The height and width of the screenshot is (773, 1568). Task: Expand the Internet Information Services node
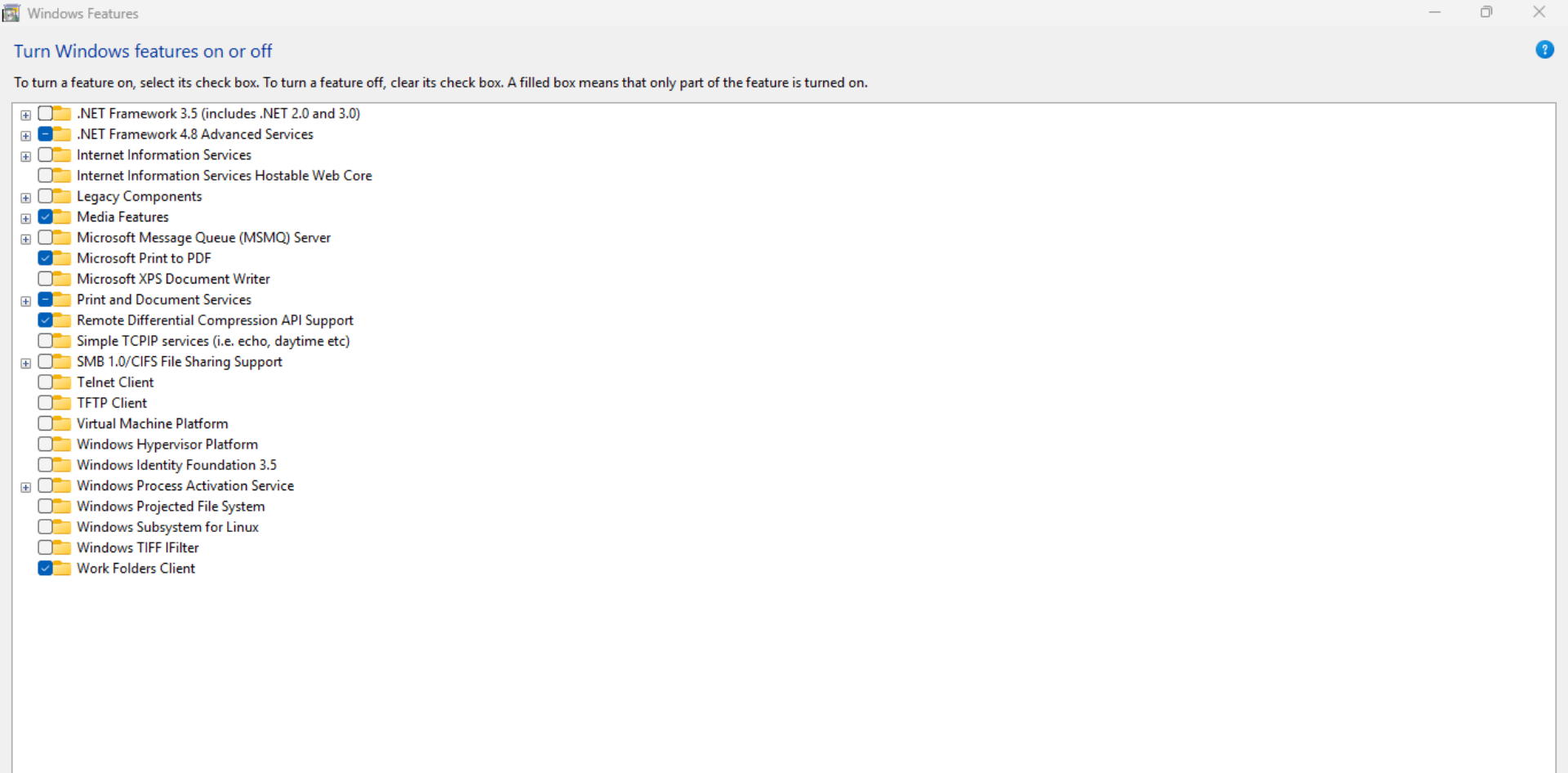click(26, 156)
